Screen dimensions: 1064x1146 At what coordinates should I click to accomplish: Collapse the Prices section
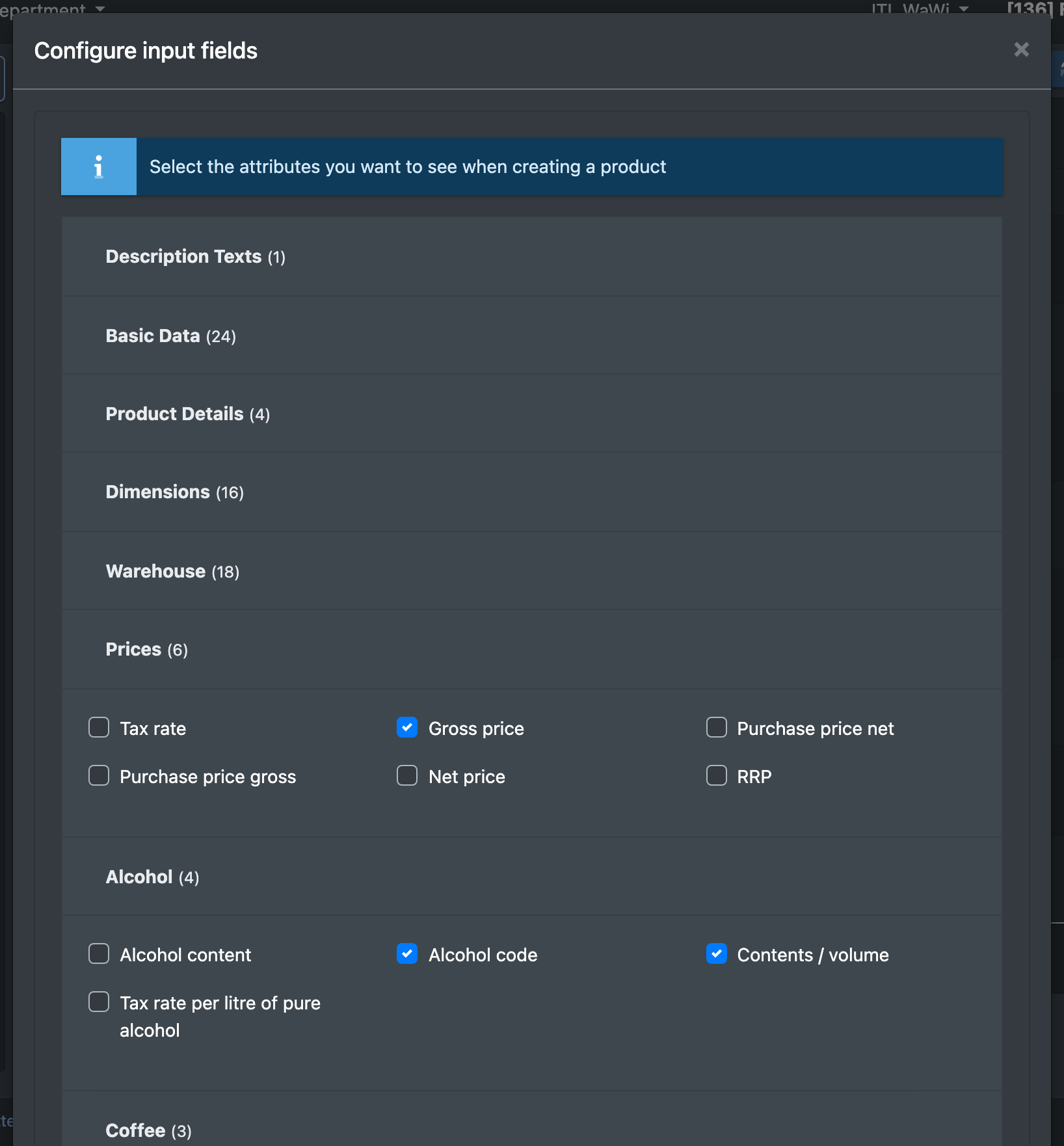click(531, 650)
